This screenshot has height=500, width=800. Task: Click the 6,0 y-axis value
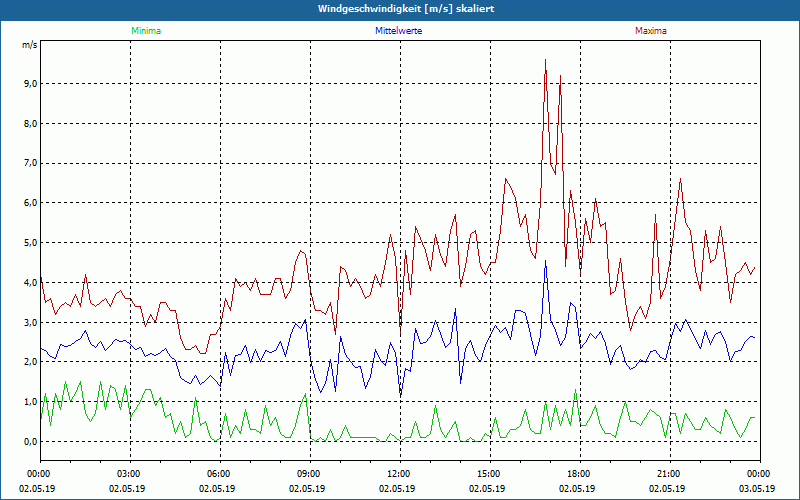31,203
